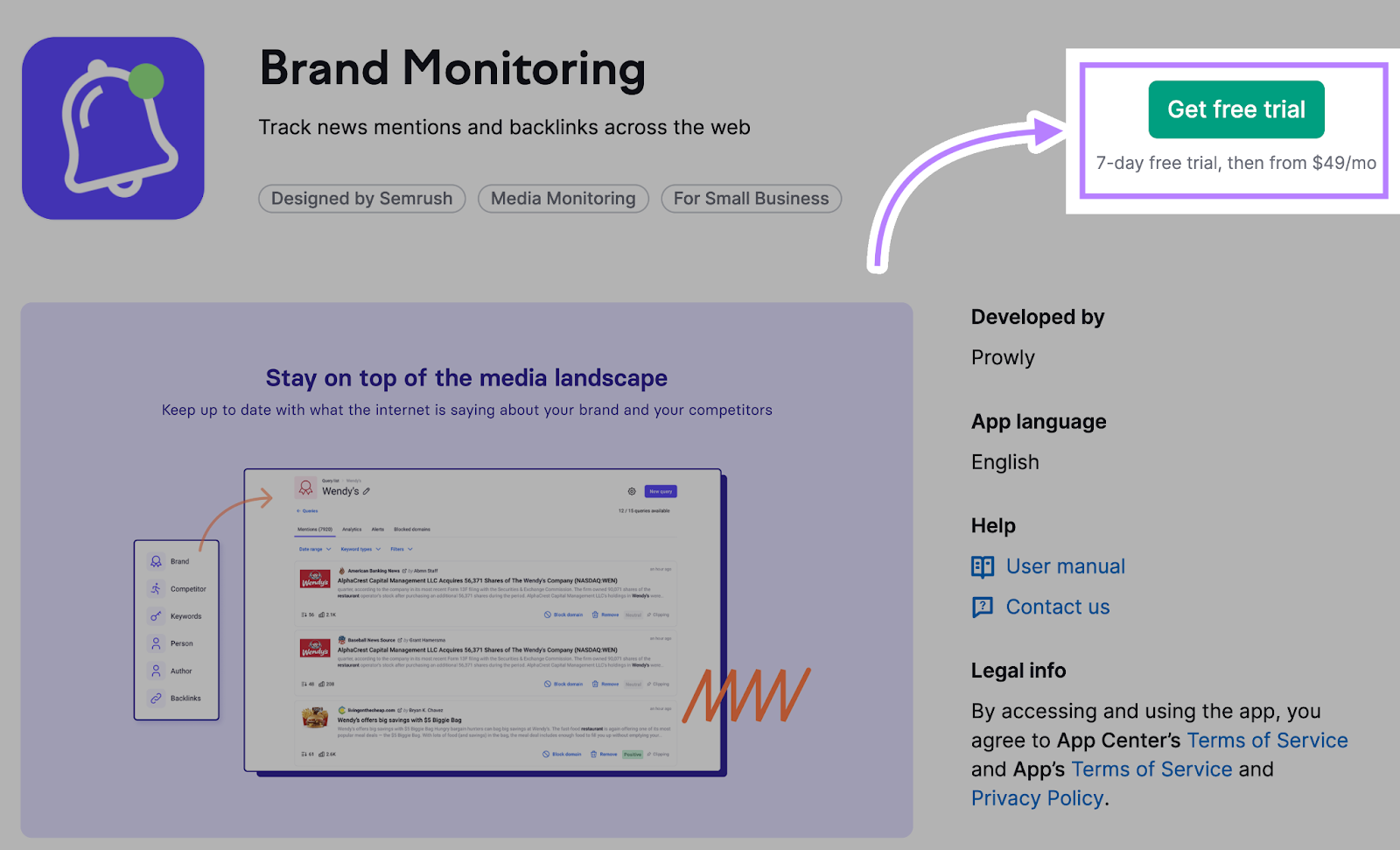Viewport: 1400px width, 850px height.
Task: Open the settings gear beside New query
Action: 631,491
